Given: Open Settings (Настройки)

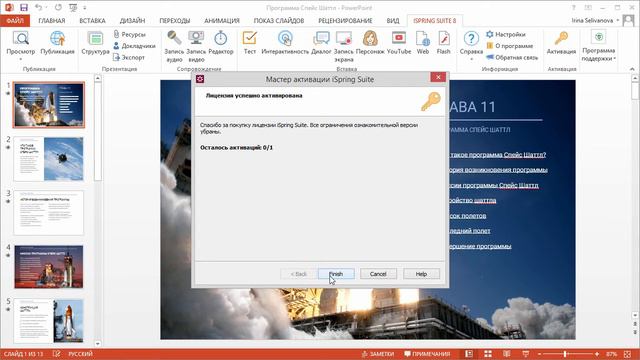Looking at the screenshot, I should 505,34.
